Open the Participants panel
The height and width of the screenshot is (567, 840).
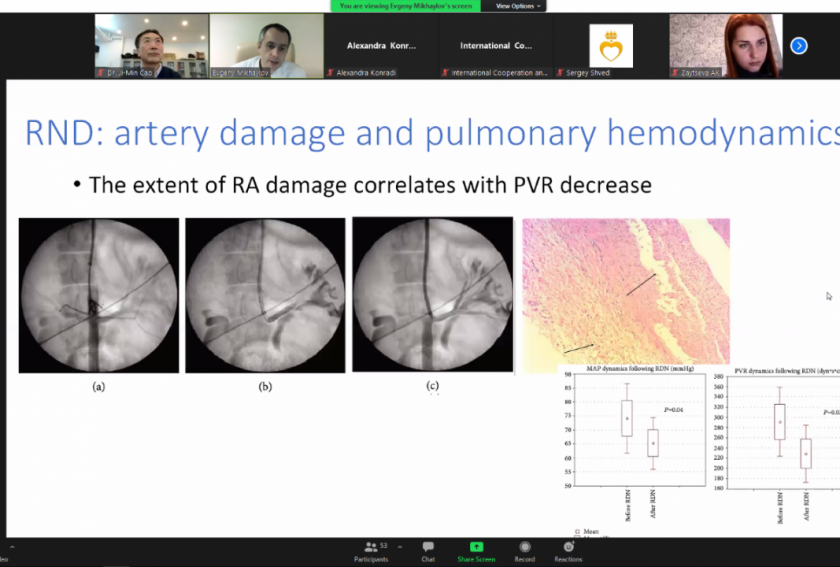click(371, 550)
